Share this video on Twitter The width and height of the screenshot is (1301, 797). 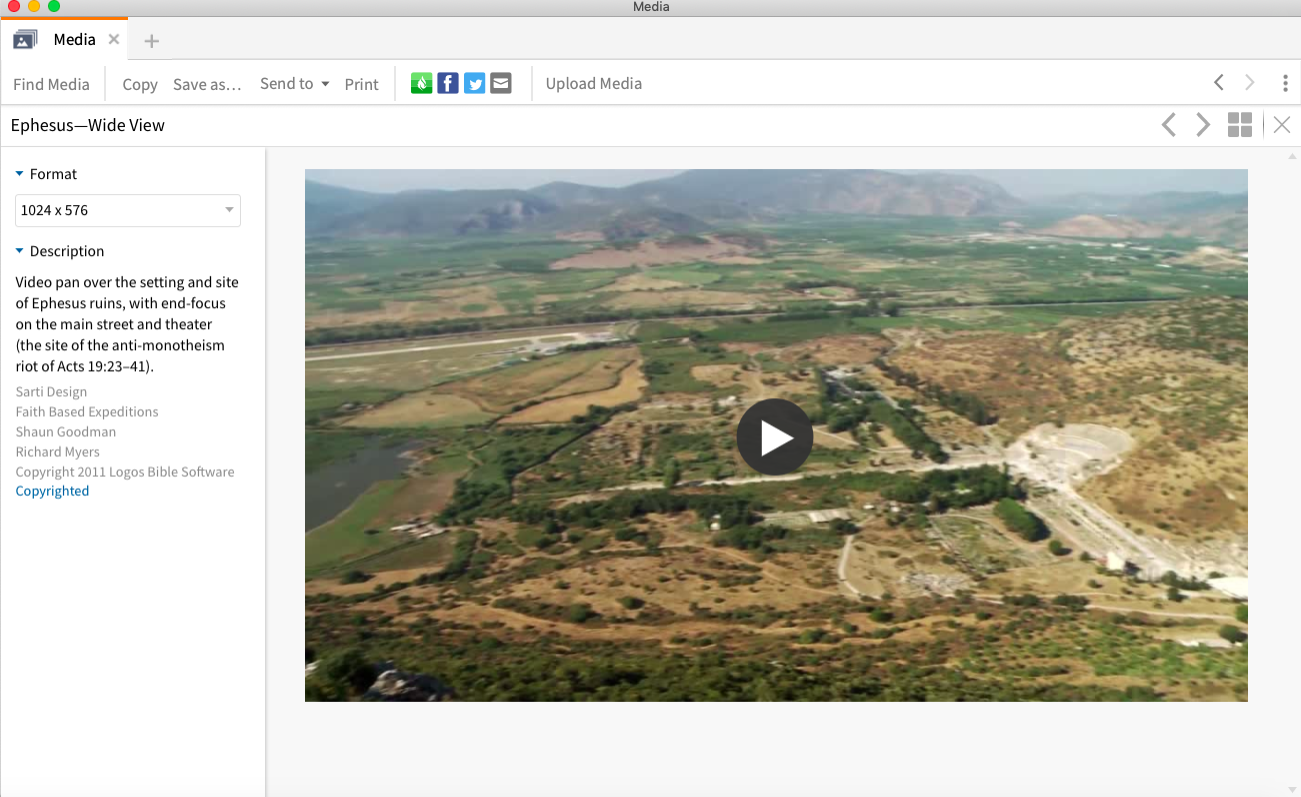474,83
